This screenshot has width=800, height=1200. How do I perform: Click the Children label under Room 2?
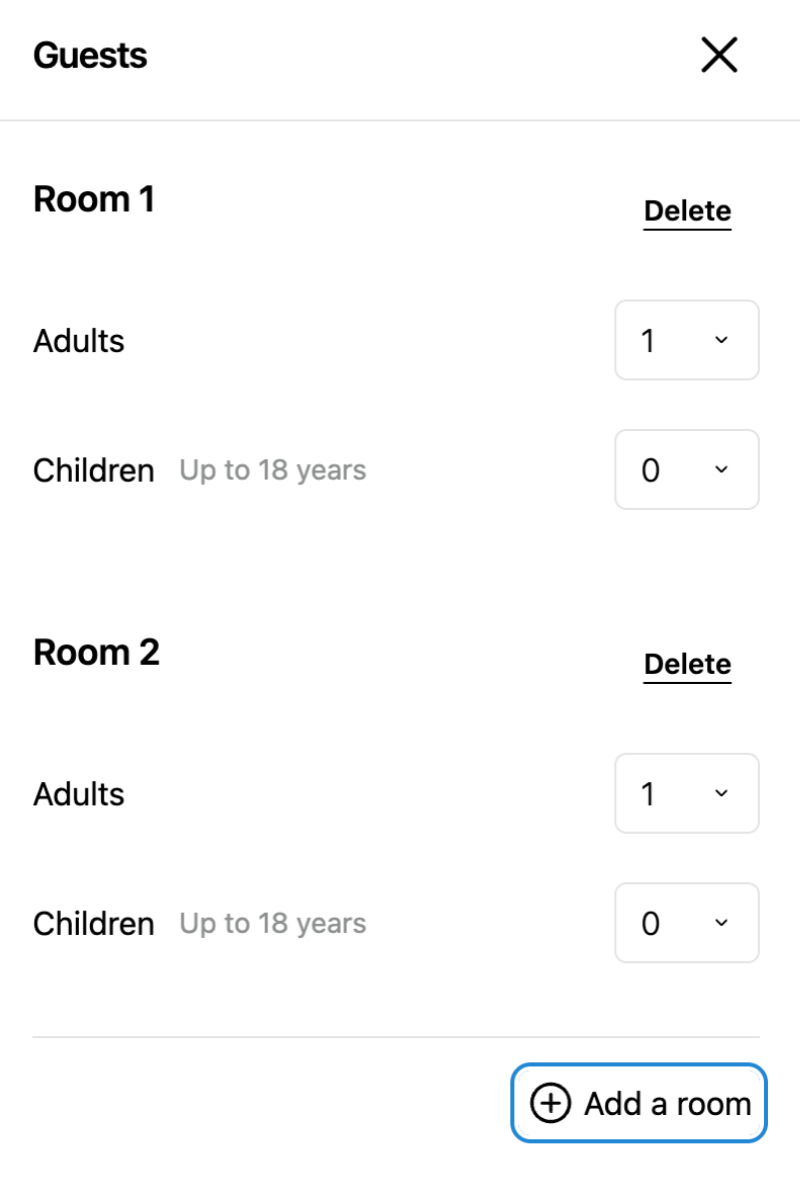(94, 923)
